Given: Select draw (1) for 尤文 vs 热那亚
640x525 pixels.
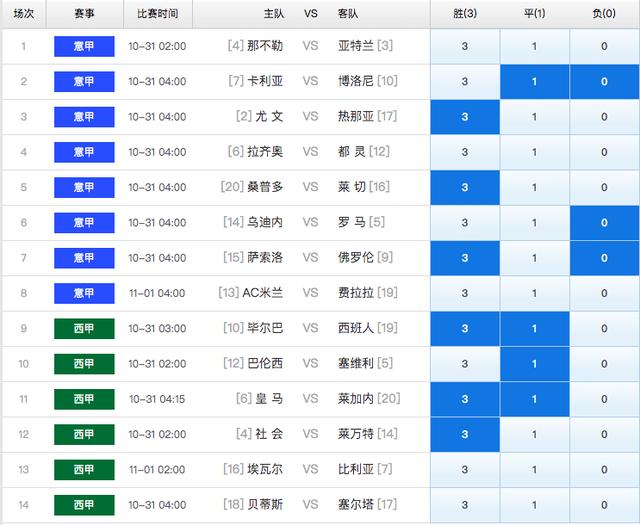Looking at the screenshot, I should pos(535,117).
